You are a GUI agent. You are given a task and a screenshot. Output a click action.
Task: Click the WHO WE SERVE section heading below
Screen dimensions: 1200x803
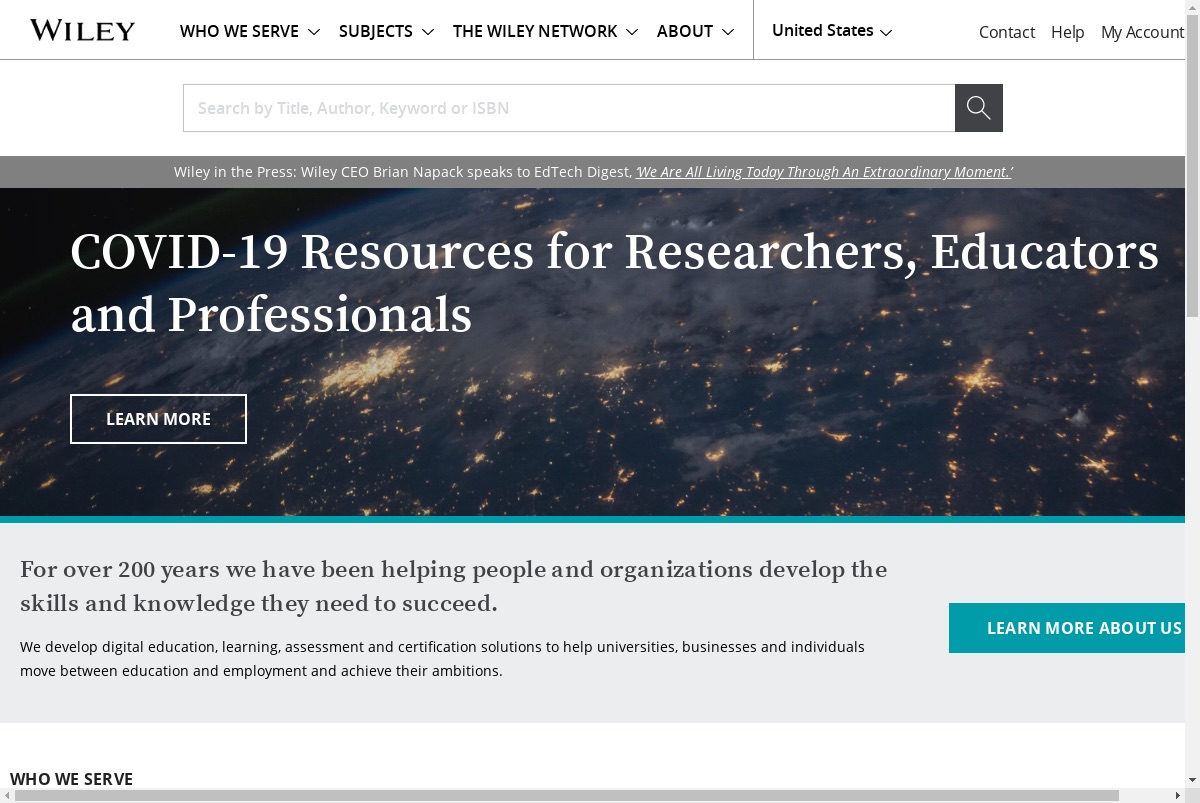(x=71, y=779)
